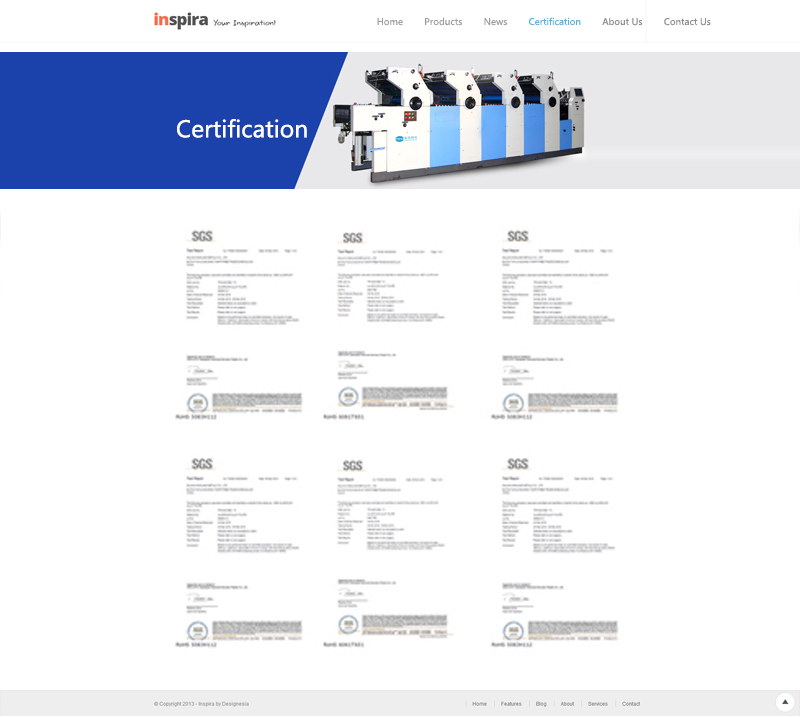The width and height of the screenshot is (800, 717).
Task: Open the first SGS certificate in bottom row
Action: pyautogui.click(x=242, y=552)
